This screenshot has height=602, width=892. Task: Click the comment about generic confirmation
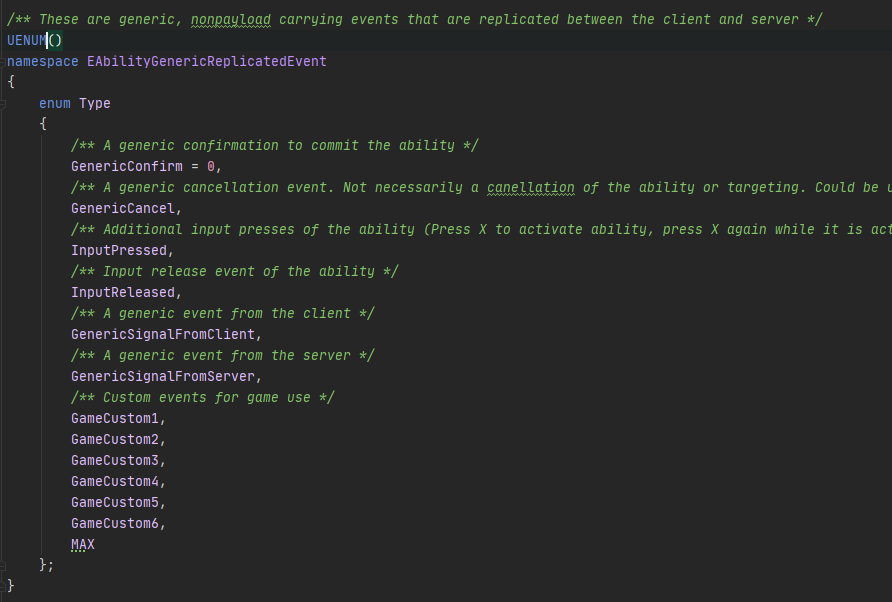(x=275, y=145)
